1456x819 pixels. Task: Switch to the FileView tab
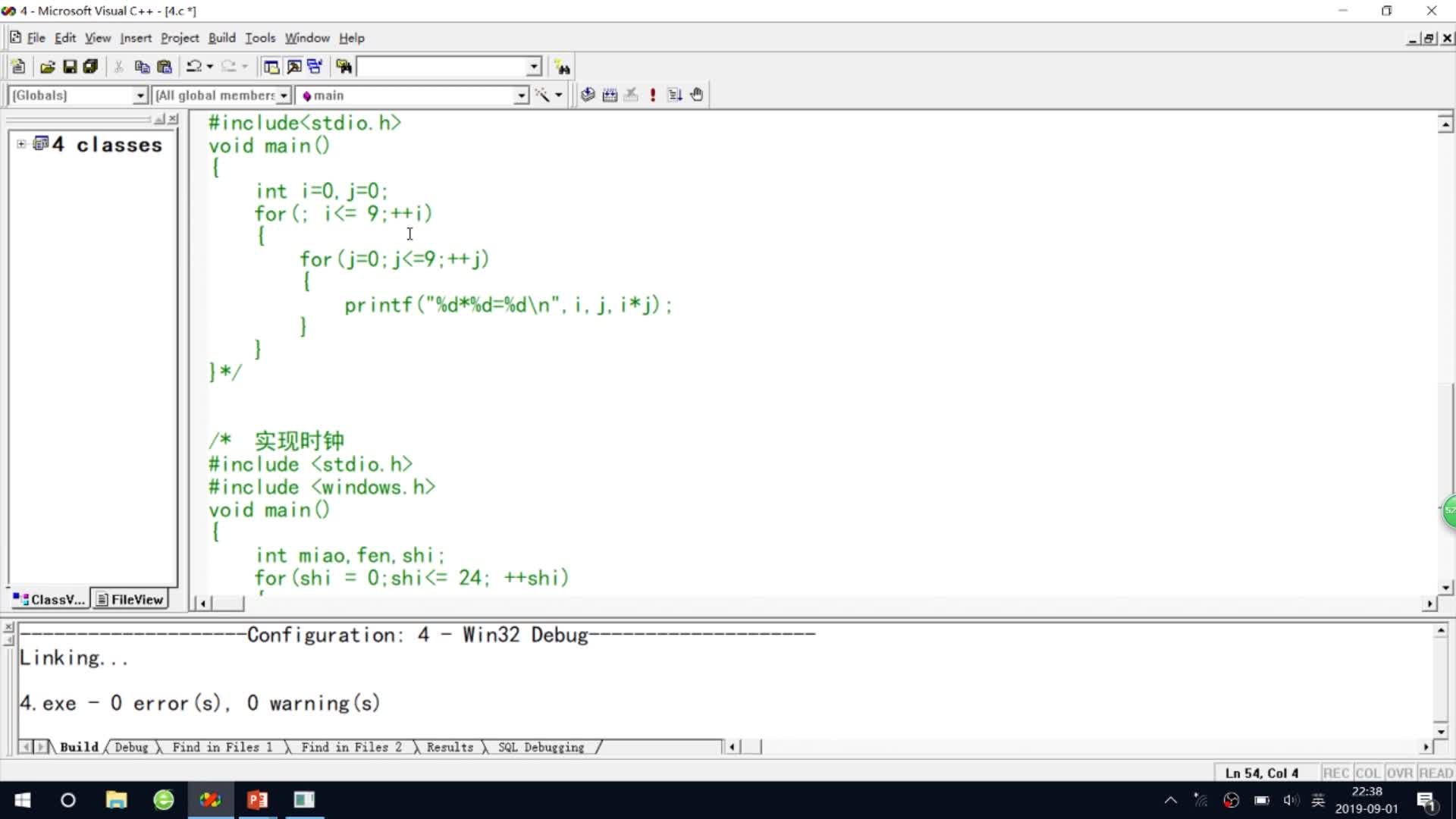coord(130,600)
